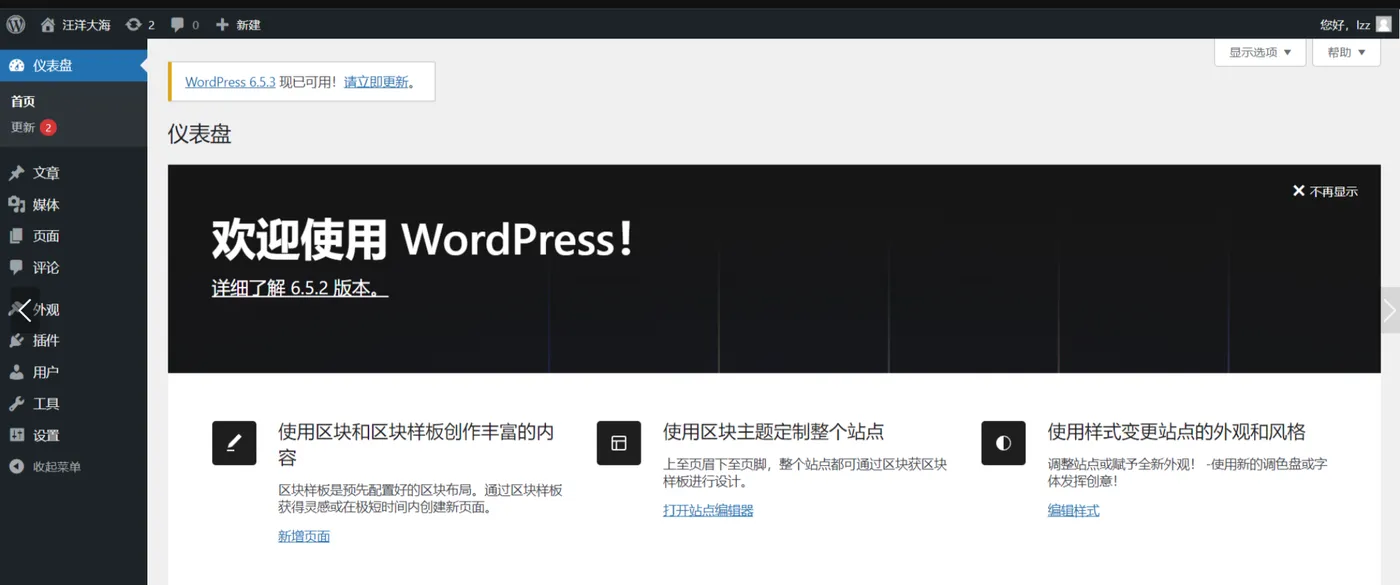Screen dimensions: 1400x585
Task: Click the WordPress logo in admin bar
Action: point(16,24)
